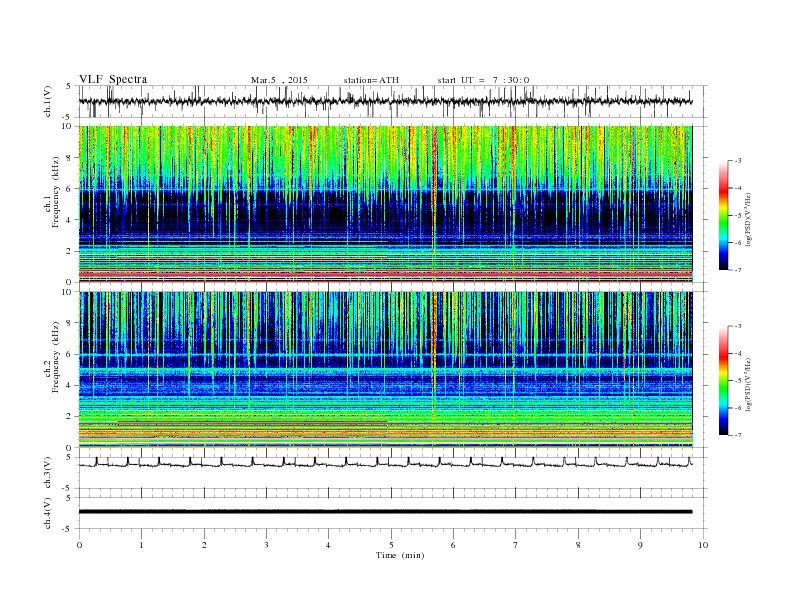Click the "ch.4(V)" axis label
The width and height of the screenshot is (792, 612).
pos(48,514)
